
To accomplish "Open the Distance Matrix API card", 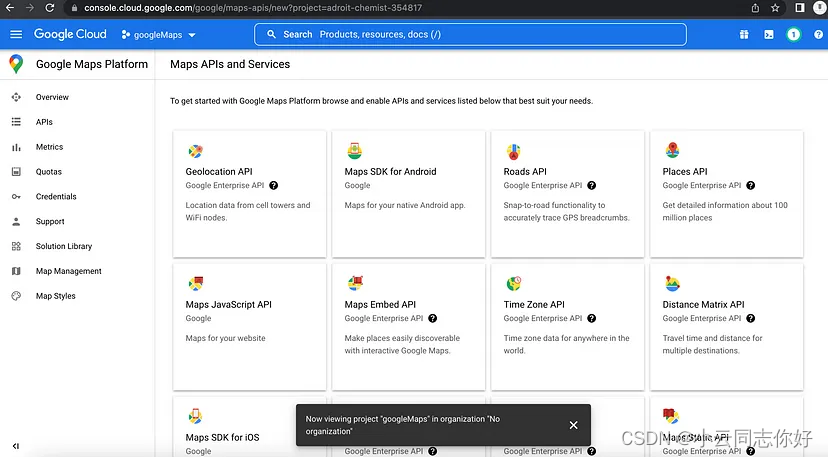I will (x=726, y=327).
